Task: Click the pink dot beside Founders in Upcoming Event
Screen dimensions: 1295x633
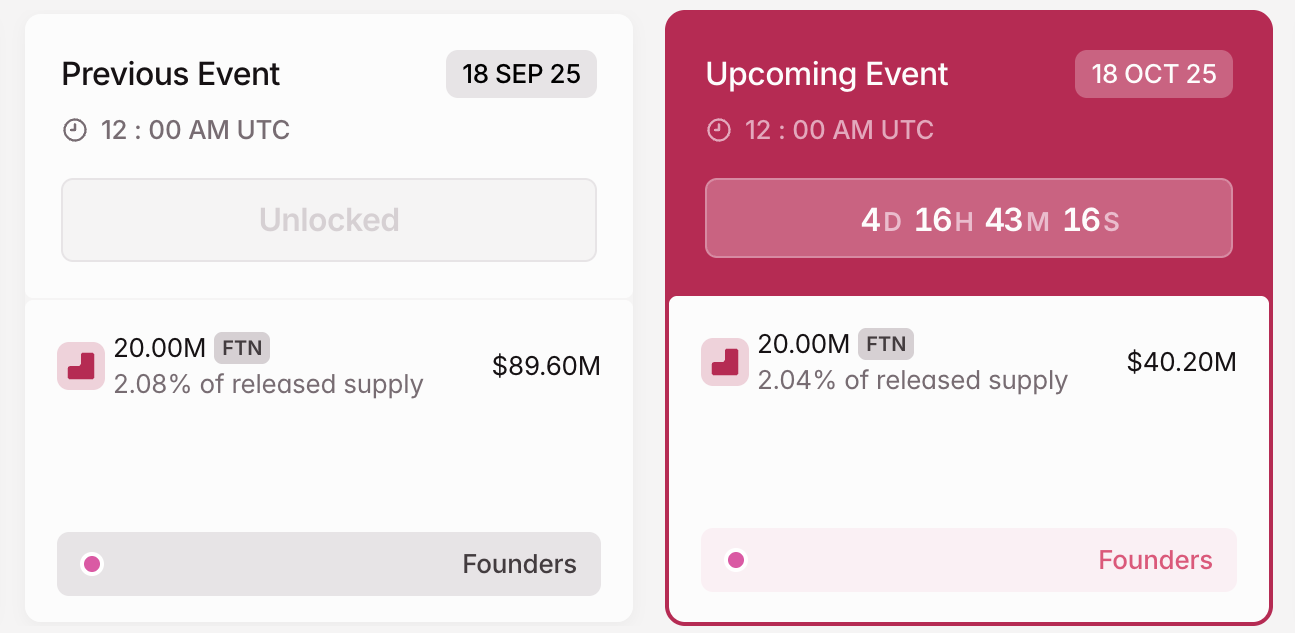Action: [737, 560]
